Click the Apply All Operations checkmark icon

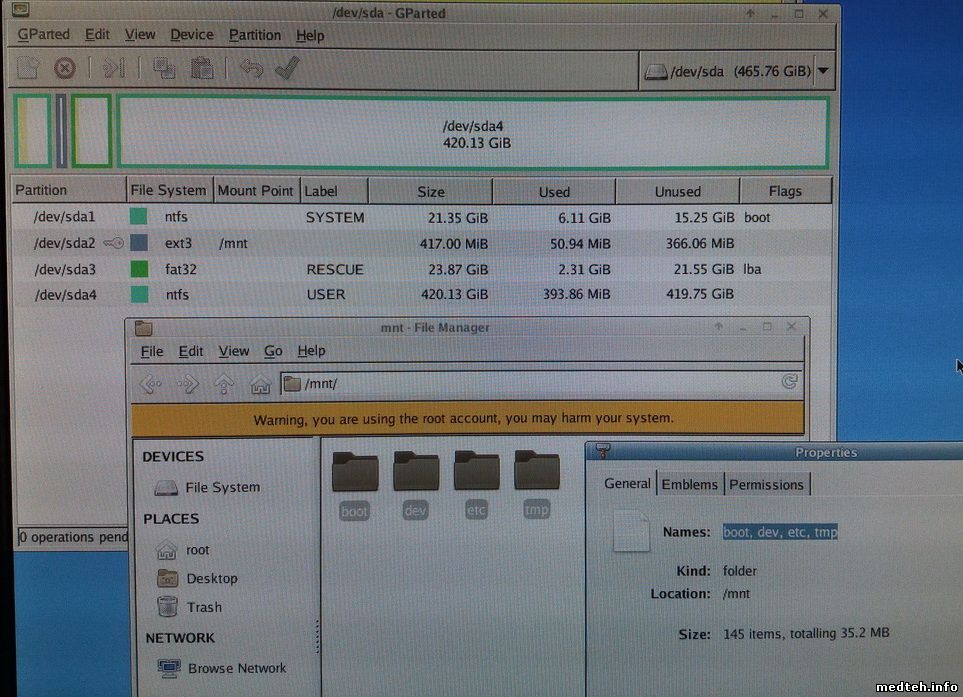point(288,68)
